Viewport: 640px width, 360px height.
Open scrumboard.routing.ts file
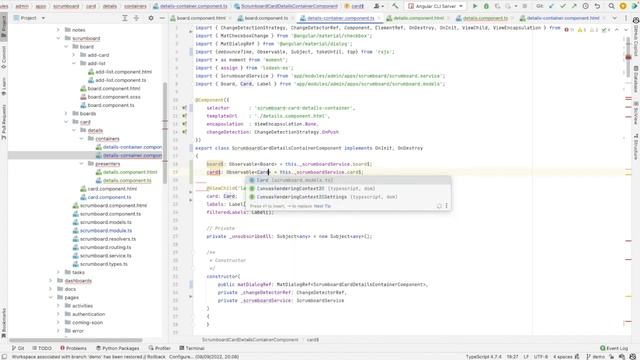102,247
